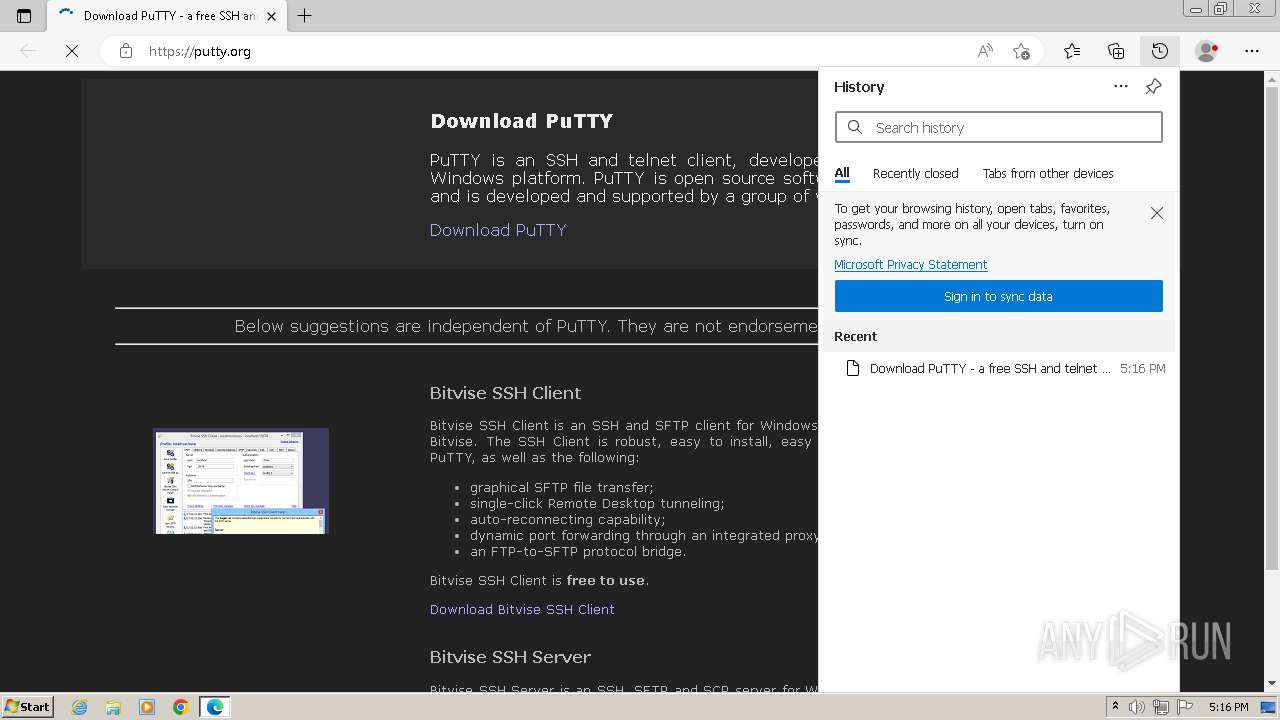
Task: Open Edge Settings and more menu
Action: coord(1252,51)
